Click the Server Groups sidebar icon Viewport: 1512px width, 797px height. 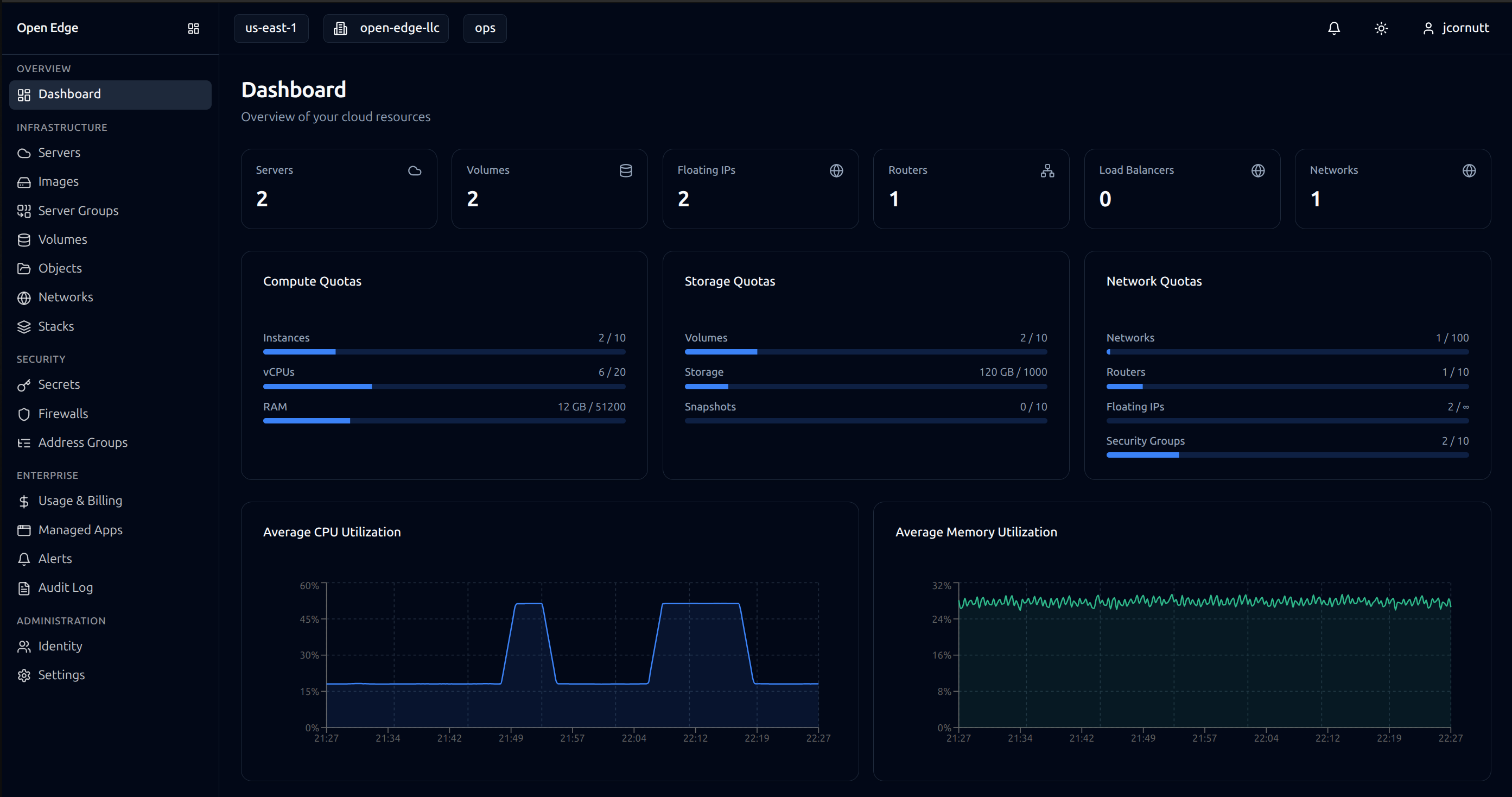pos(24,210)
